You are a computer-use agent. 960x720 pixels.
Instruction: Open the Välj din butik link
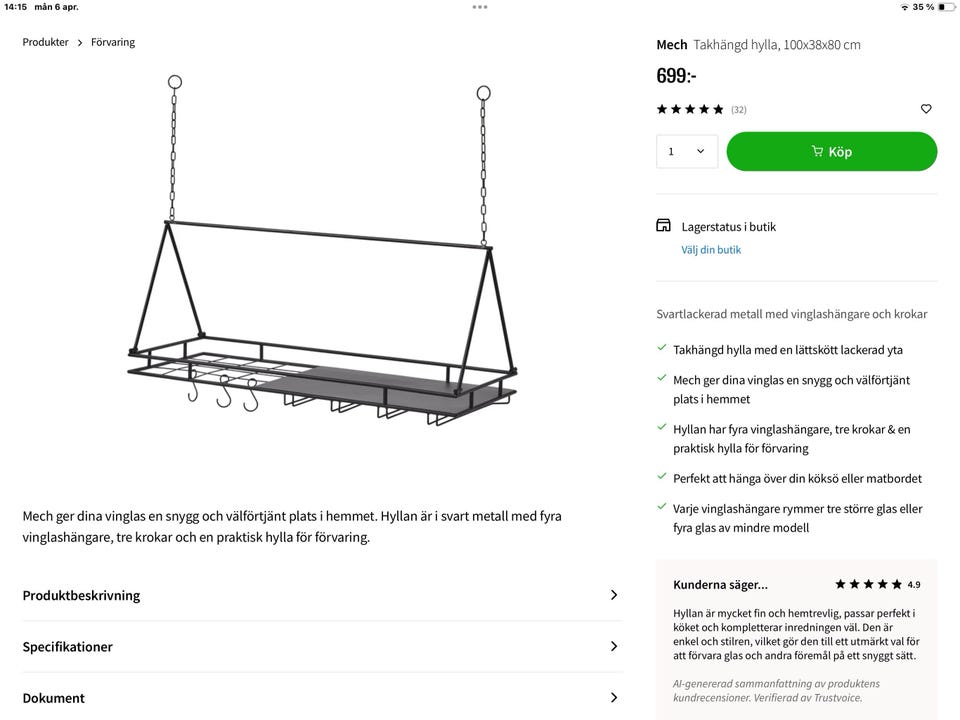coord(711,250)
